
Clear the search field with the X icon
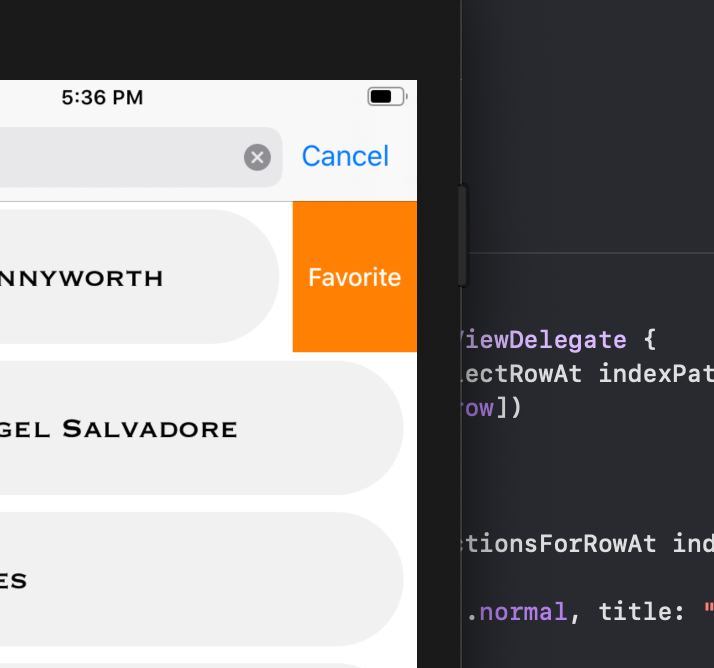257,157
